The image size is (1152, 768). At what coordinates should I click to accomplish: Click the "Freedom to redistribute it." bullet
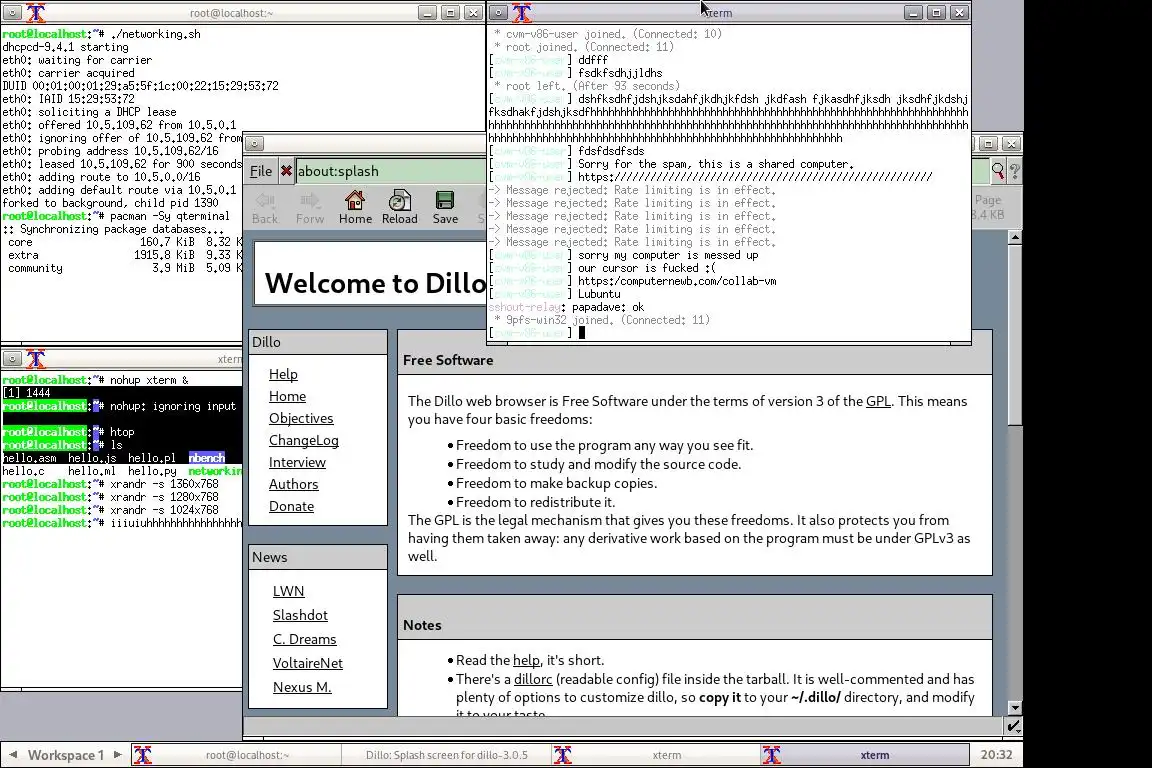point(535,503)
